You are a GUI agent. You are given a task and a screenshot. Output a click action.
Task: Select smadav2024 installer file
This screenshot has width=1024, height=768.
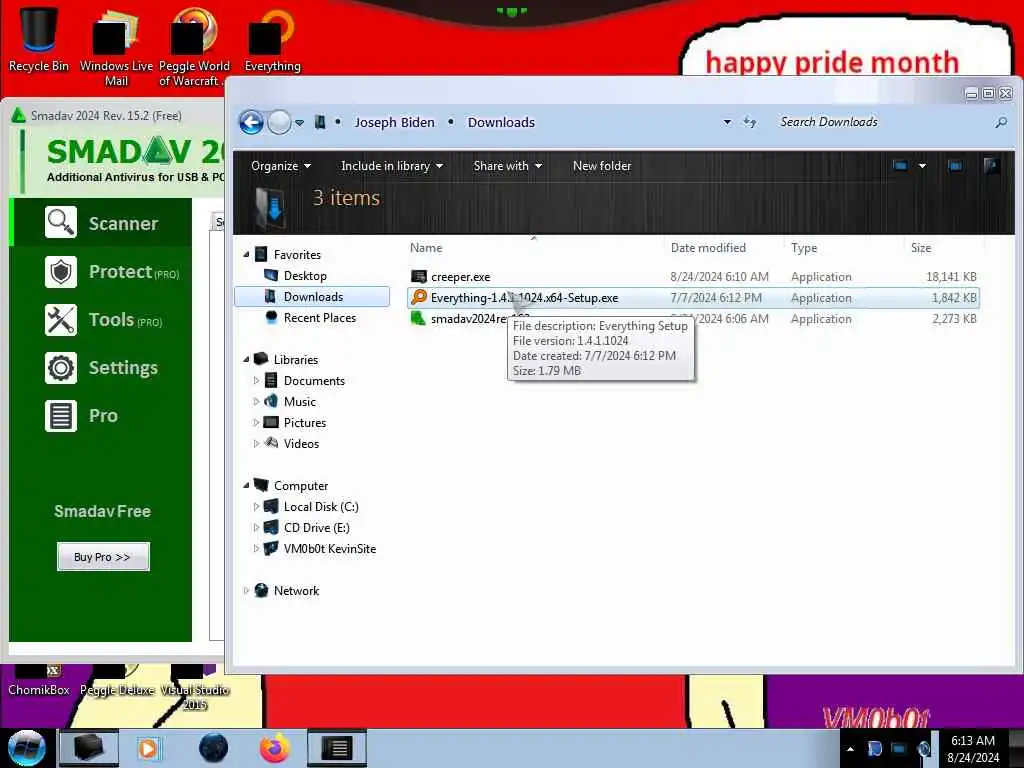[692, 319]
